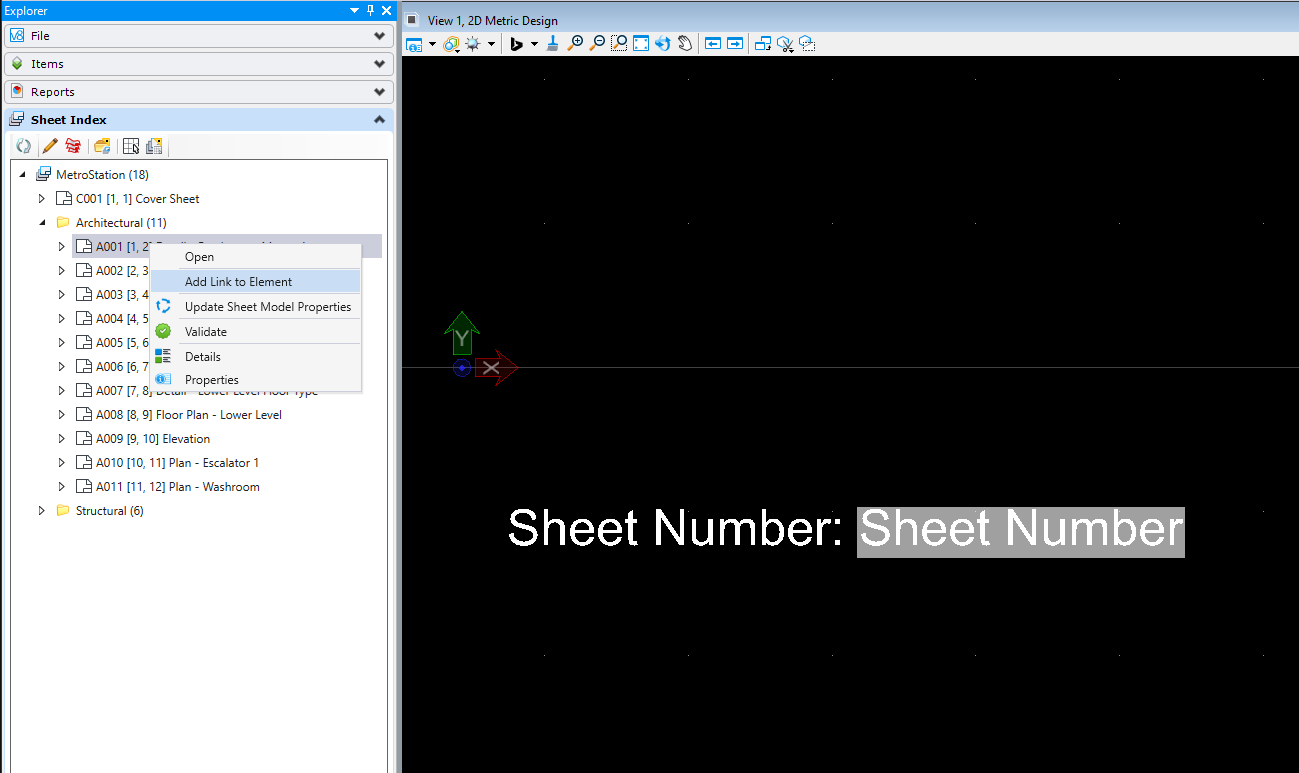Click the stacked pages with table icon
Screen dimensions: 1299x773
click(x=154, y=146)
